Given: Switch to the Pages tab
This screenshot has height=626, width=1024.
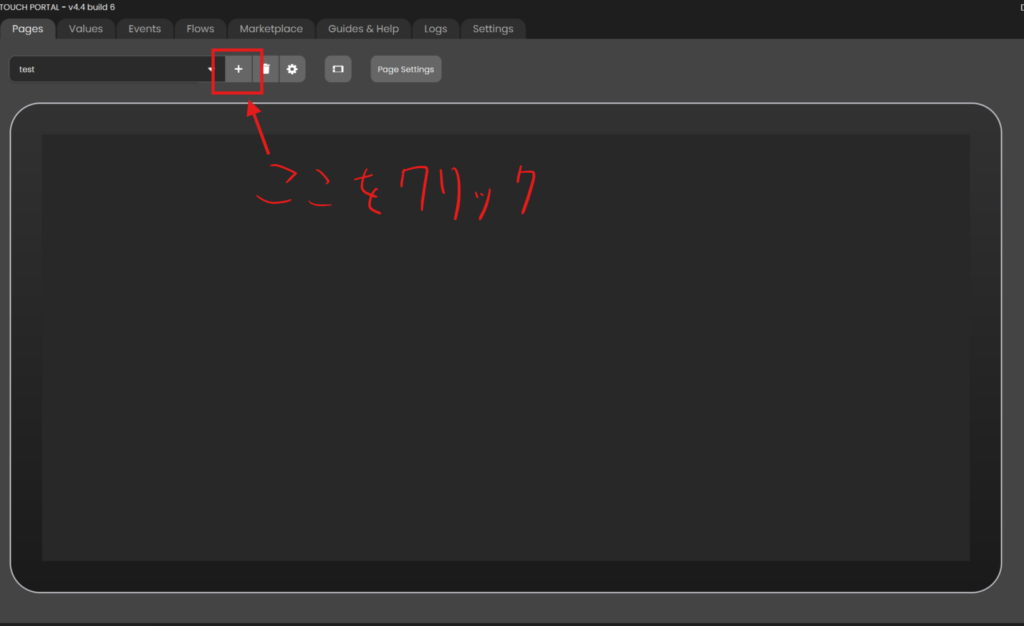Looking at the screenshot, I should click(28, 29).
